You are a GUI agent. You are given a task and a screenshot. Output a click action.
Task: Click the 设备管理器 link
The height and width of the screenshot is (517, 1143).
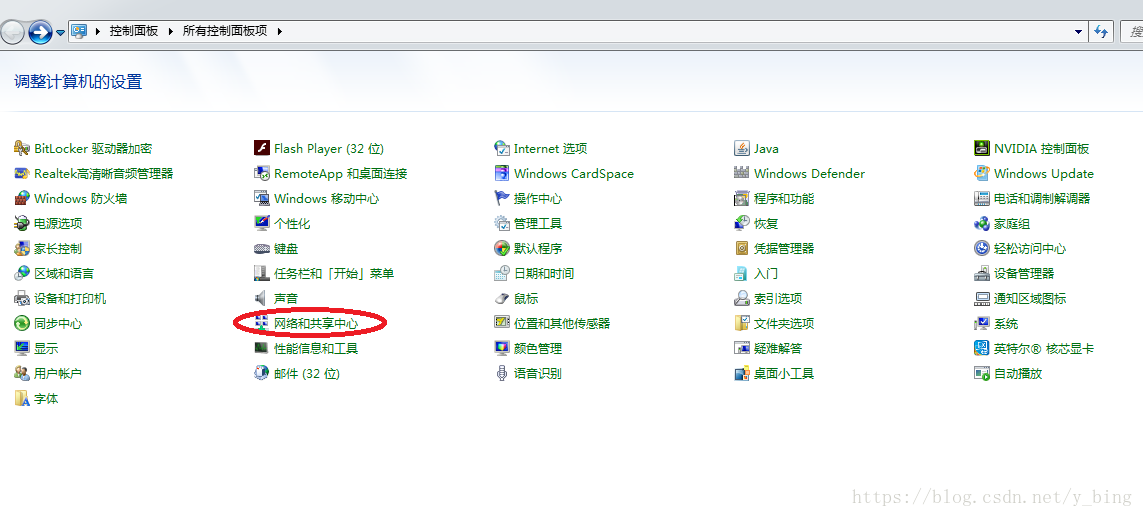click(1024, 273)
